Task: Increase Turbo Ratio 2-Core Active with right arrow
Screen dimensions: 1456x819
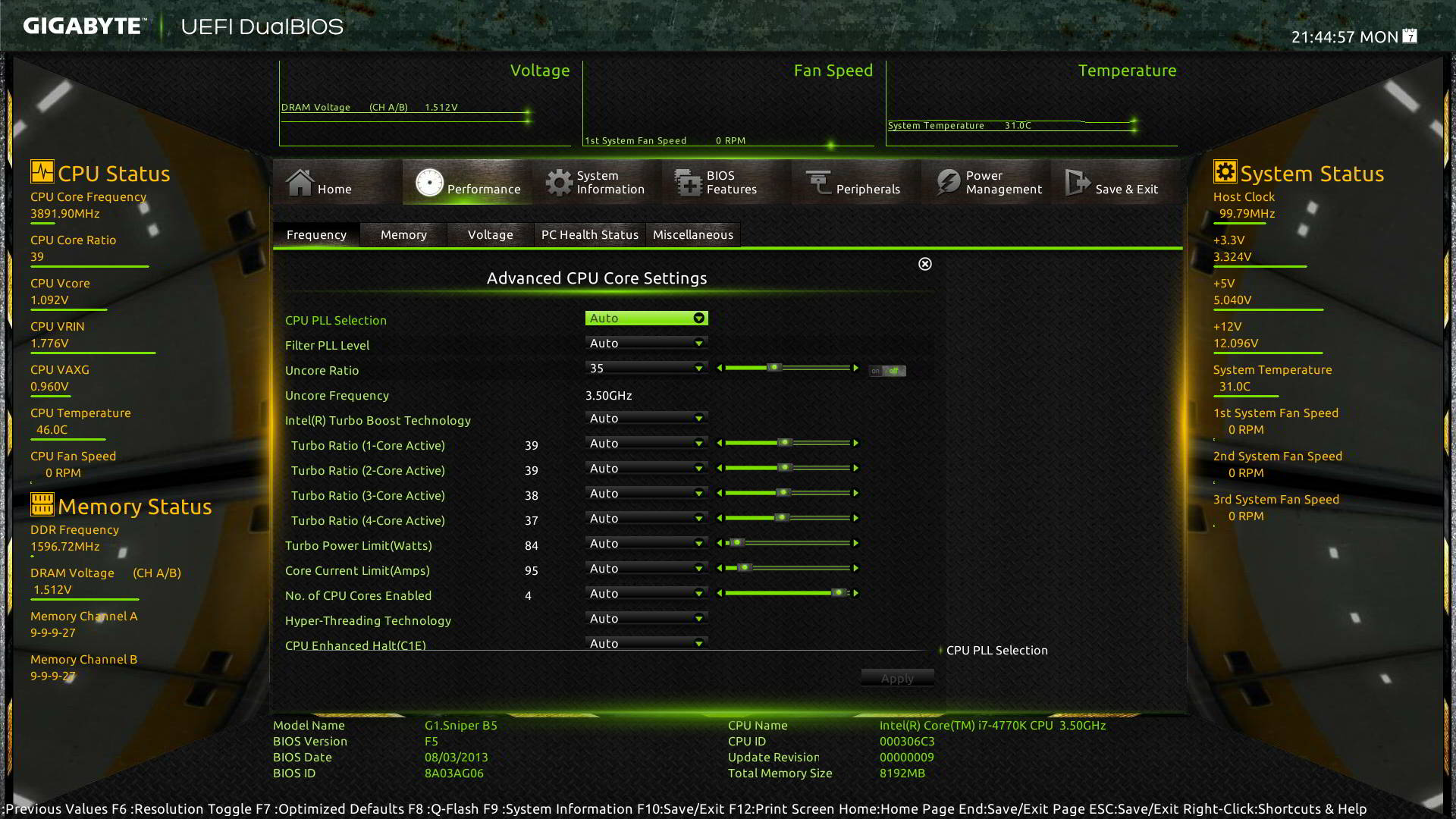Action: coord(855,468)
